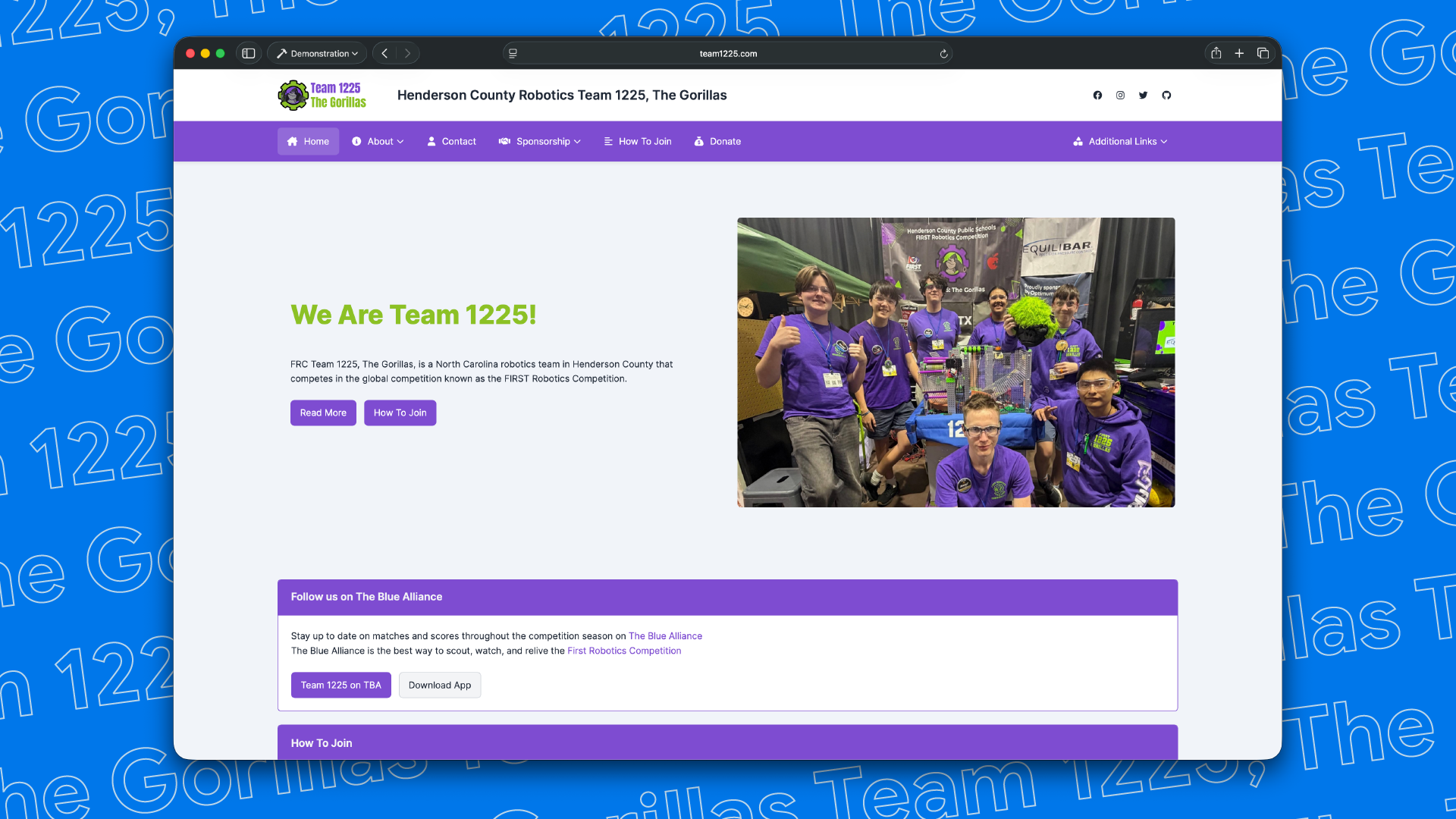Expand the About menu
The image size is (1456, 819).
378,142
